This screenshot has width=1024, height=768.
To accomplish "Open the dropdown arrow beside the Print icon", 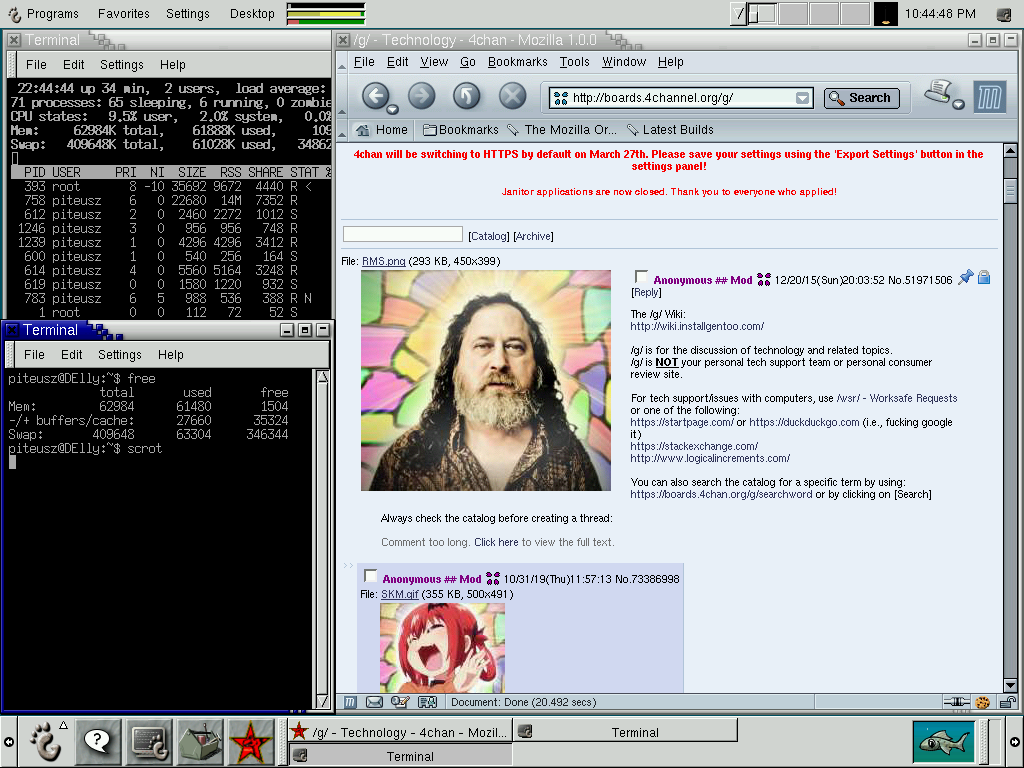I will point(958,104).
